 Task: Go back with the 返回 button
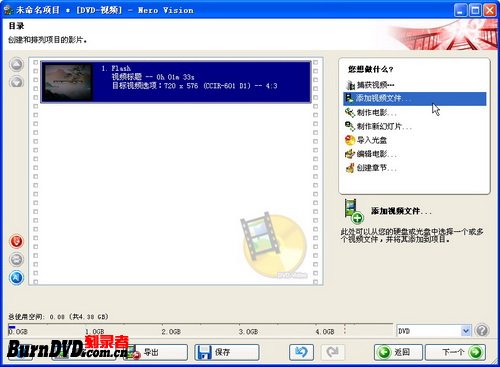coord(398,352)
